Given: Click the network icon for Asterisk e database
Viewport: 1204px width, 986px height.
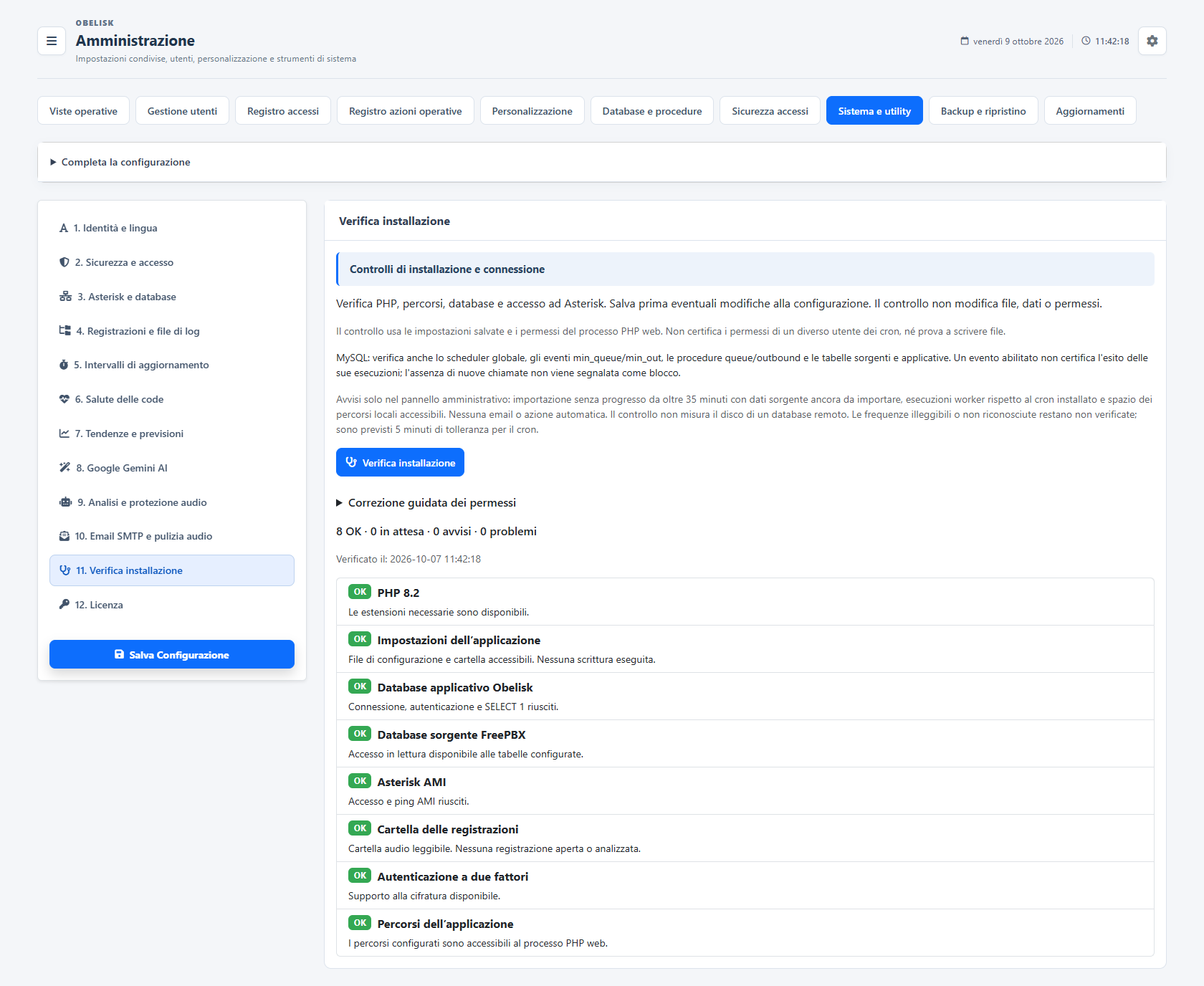Looking at the screenshot, I should click(x=65, y=297).
